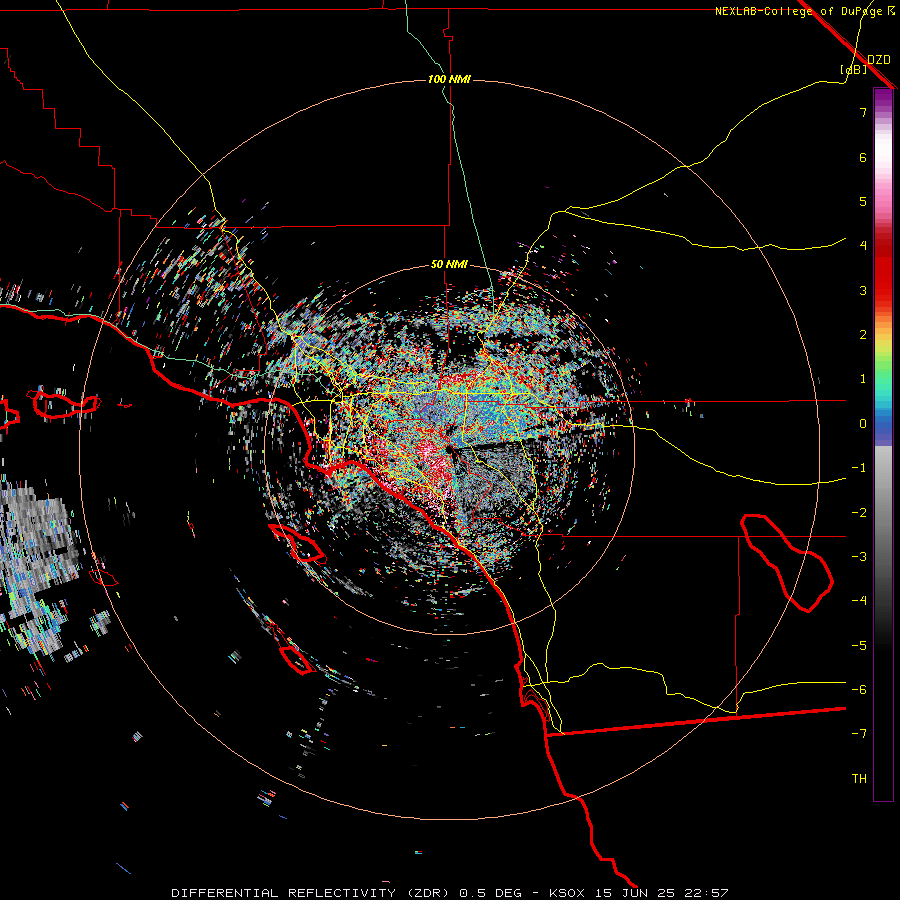Click the -4 value on the color scale
This screenshot has width=900, height=900.
tap(859, 601)
